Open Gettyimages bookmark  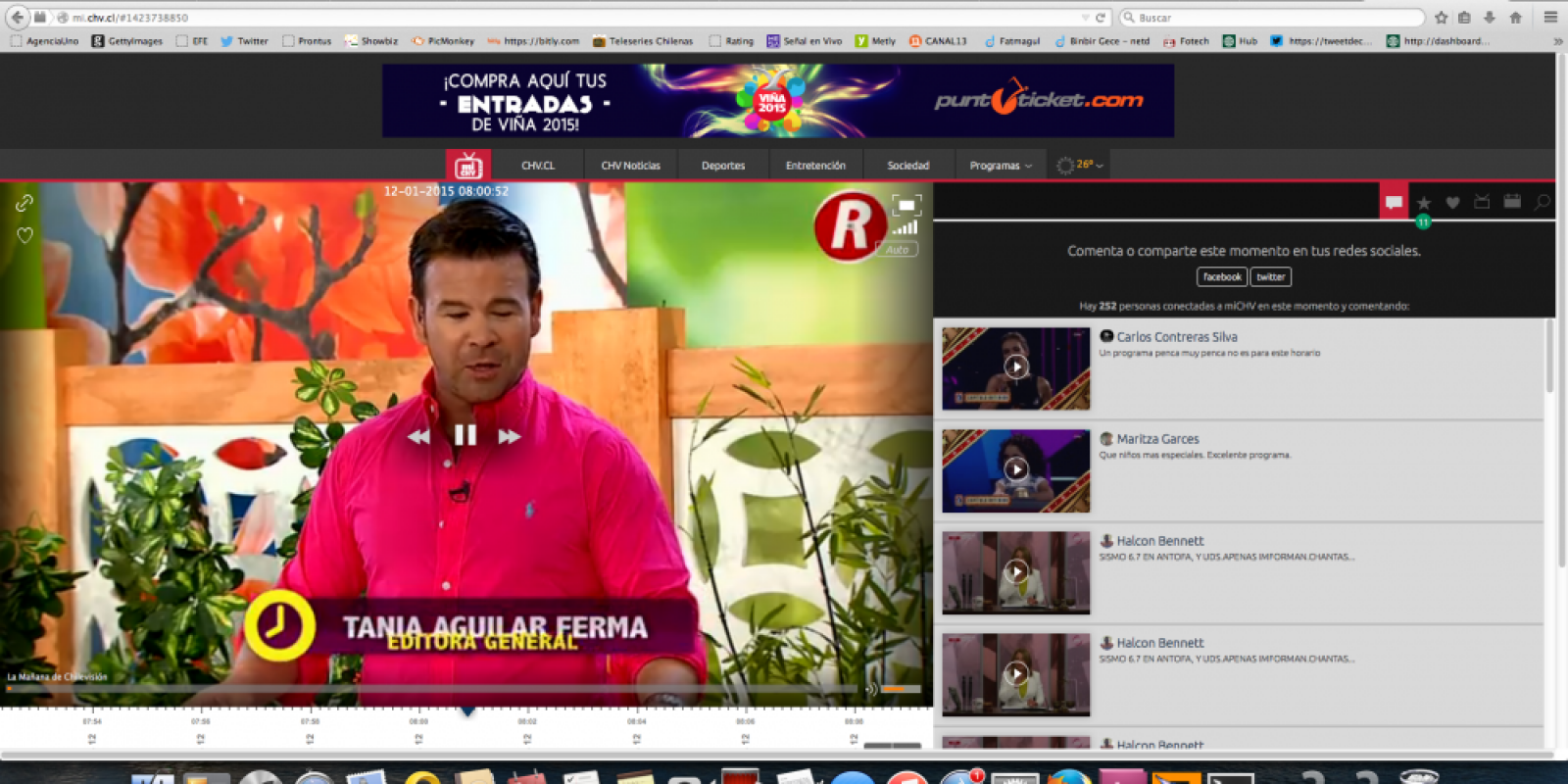pos(127,41)
